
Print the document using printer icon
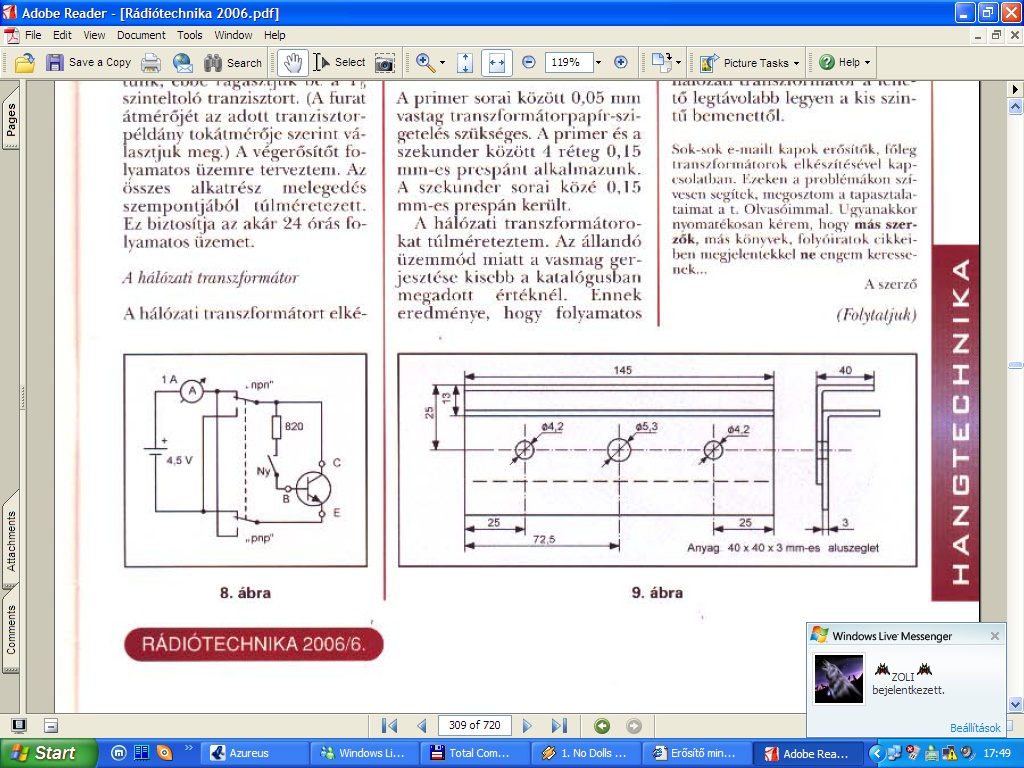click(x=151, y=63)
